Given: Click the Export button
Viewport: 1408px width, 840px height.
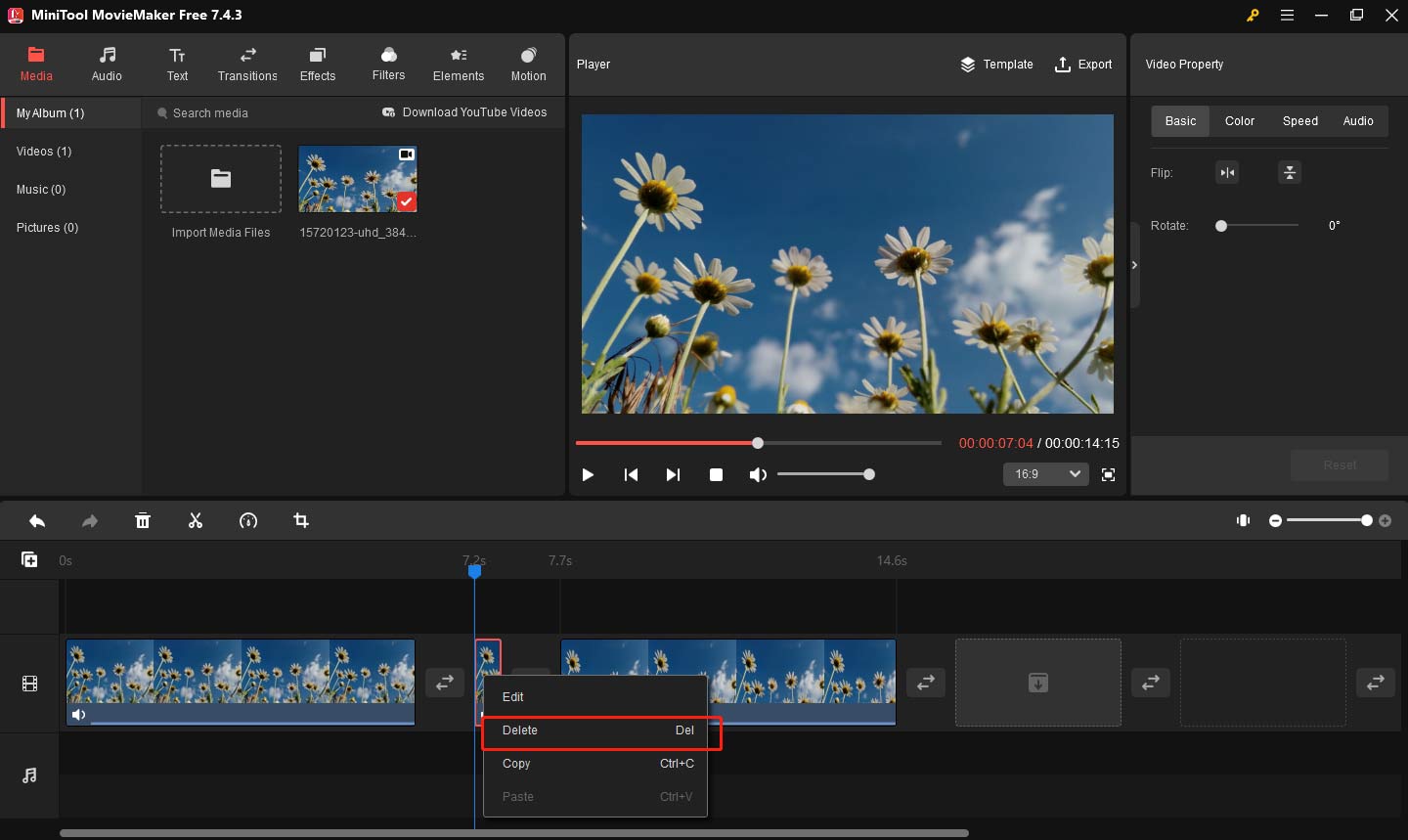Looking at the screenshot, I should point(1083,65).
